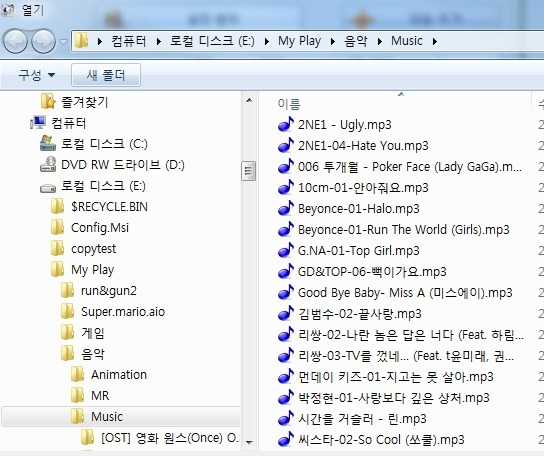Click the music icon of 리쌍-03-TV를 껐네
Image resolution: width=544 pixels, height=456 pixels.
click(x=286, y=356)
